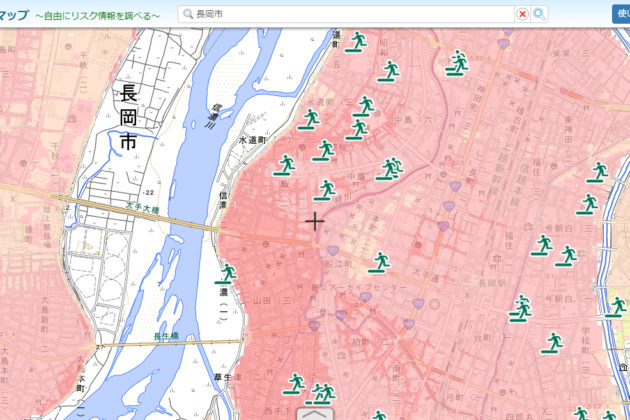
Task: Select the evacuation icon directly left of the crosshair
Action: coord(285,165)
